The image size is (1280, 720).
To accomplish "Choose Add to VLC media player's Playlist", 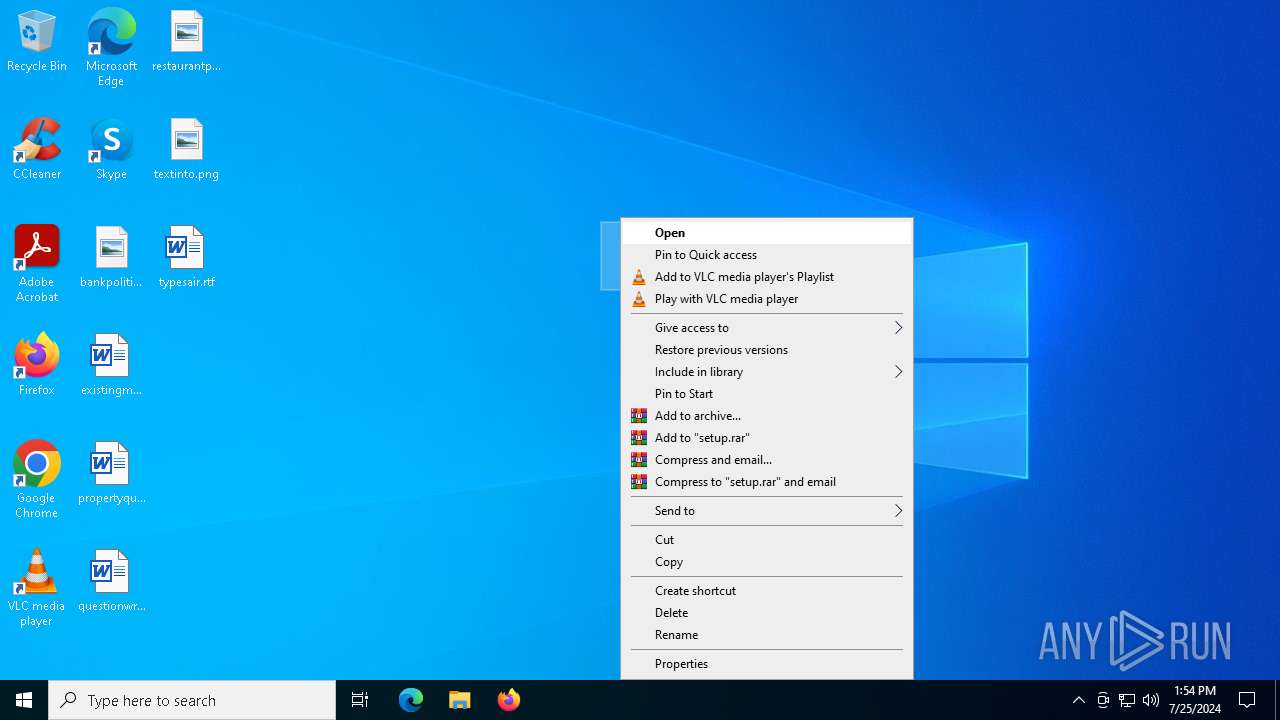I will coord(767,277).
